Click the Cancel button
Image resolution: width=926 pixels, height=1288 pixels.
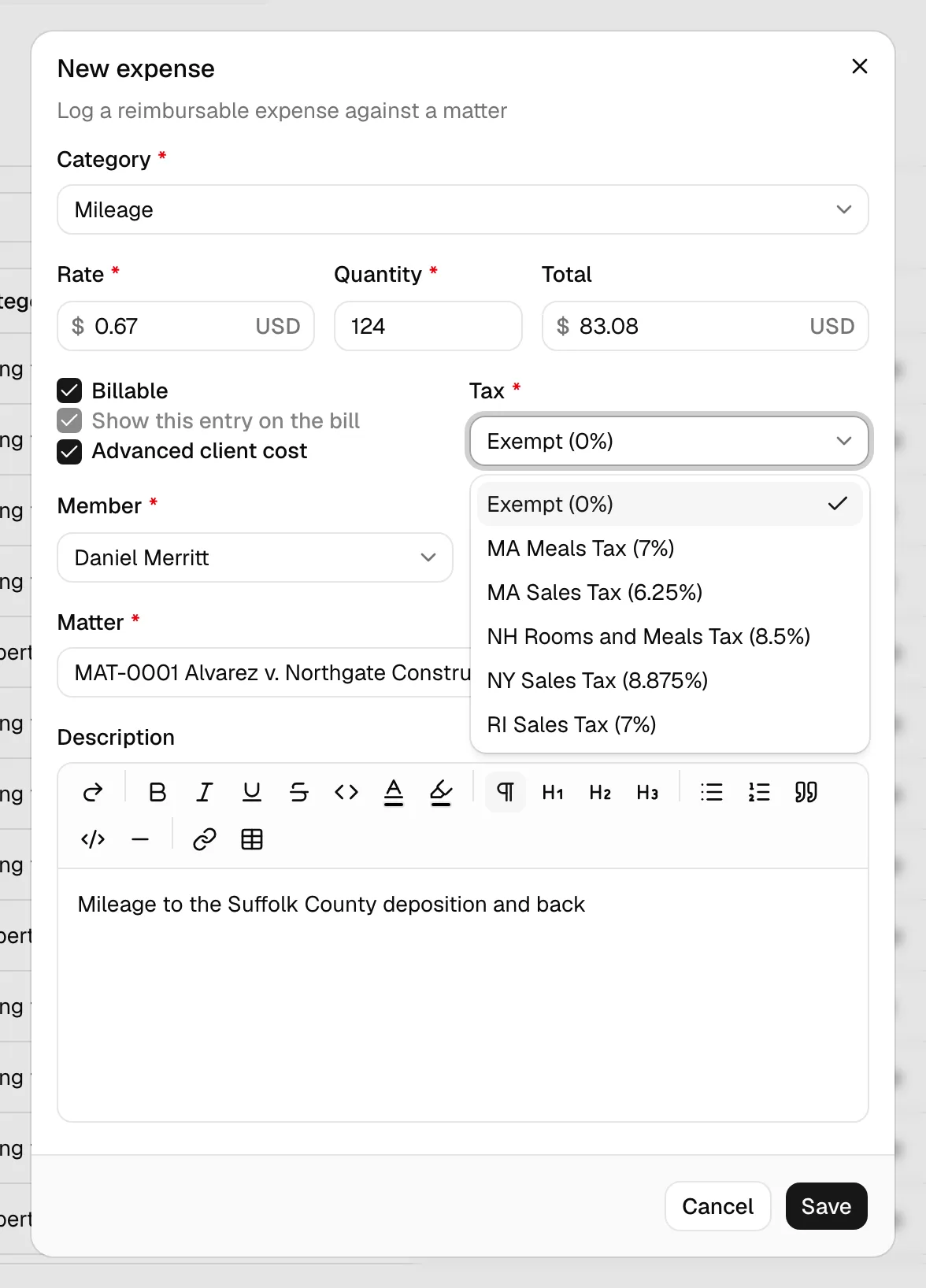pos(717,1206)
